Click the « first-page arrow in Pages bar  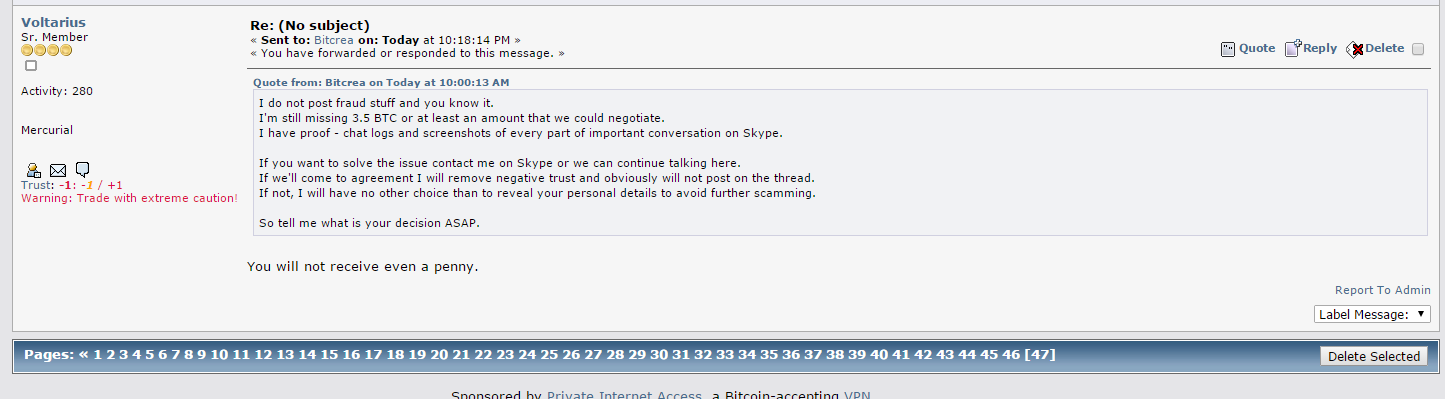tap(84, 354)
